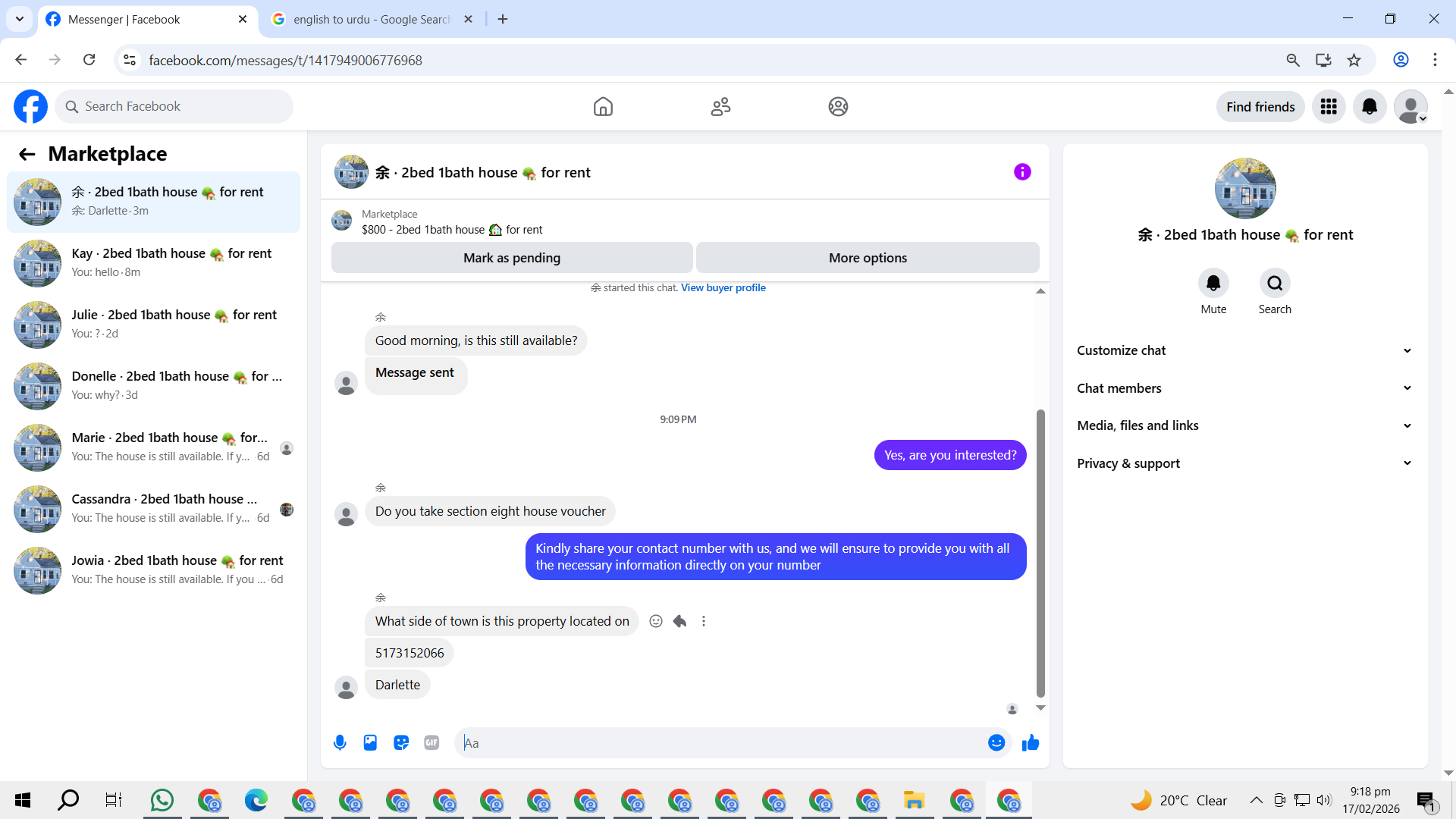Reply to the 'What side of town' message

679,621
